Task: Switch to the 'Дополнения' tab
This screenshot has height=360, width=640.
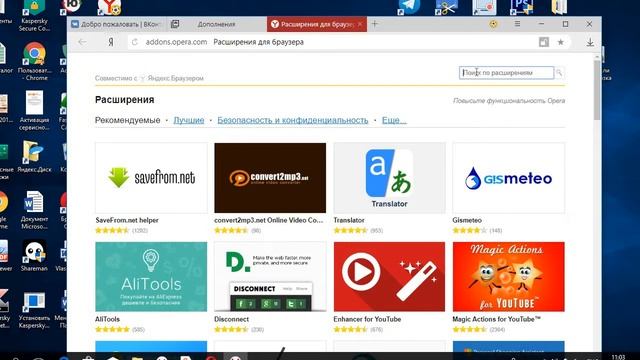Action: coord(216,24)
